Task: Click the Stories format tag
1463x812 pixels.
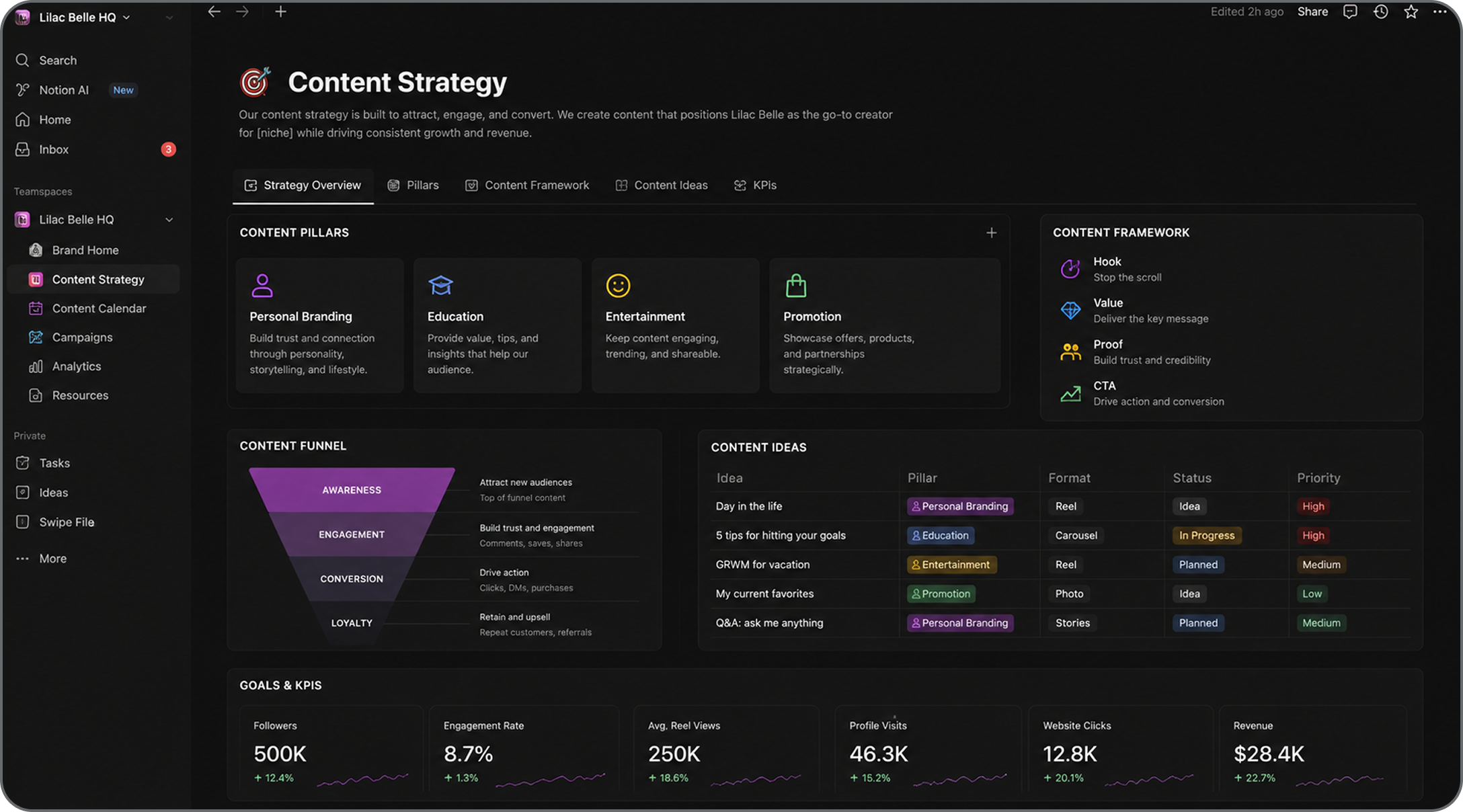Action: pos(1072,622)
